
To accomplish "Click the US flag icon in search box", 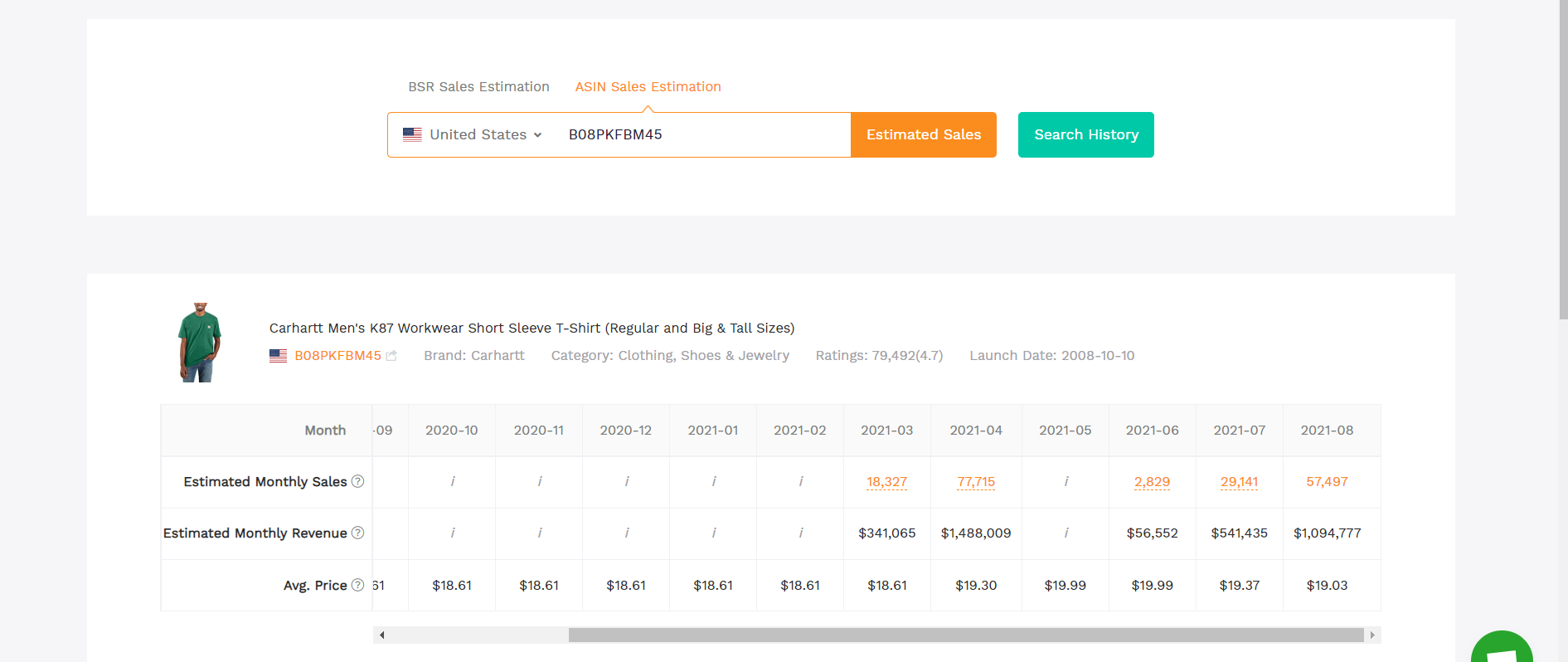I will pyautogui.click(x=412, y=134).
